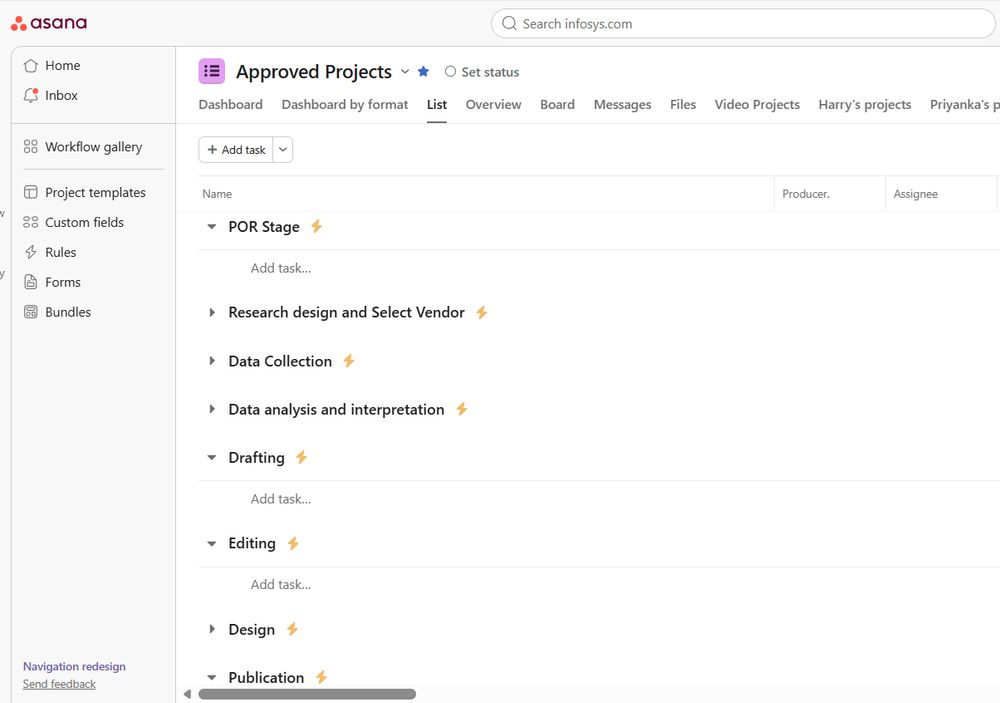Open the Harry's projects tab

coord(865,105)
